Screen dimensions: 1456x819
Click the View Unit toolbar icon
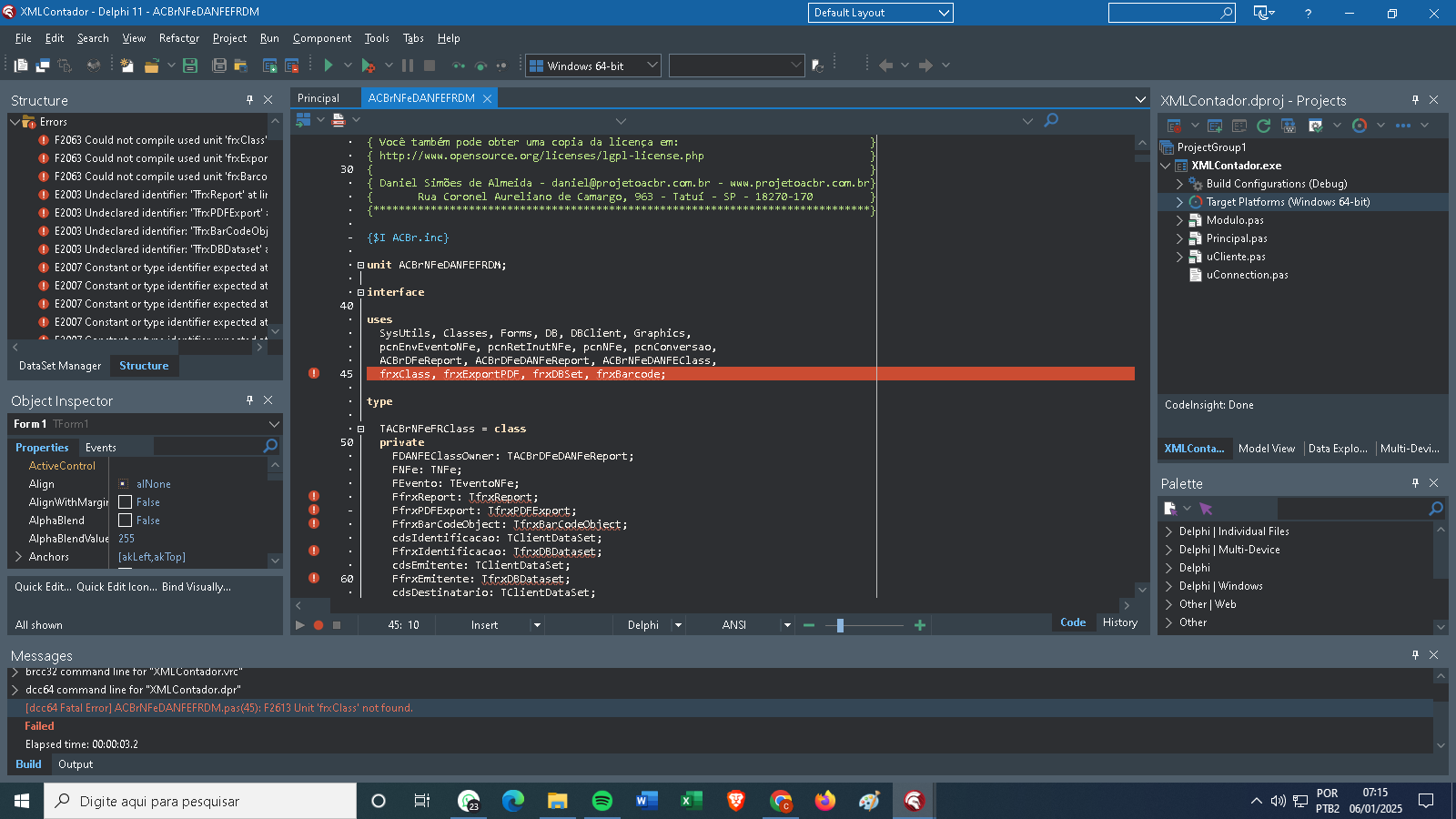coord(21,66)
